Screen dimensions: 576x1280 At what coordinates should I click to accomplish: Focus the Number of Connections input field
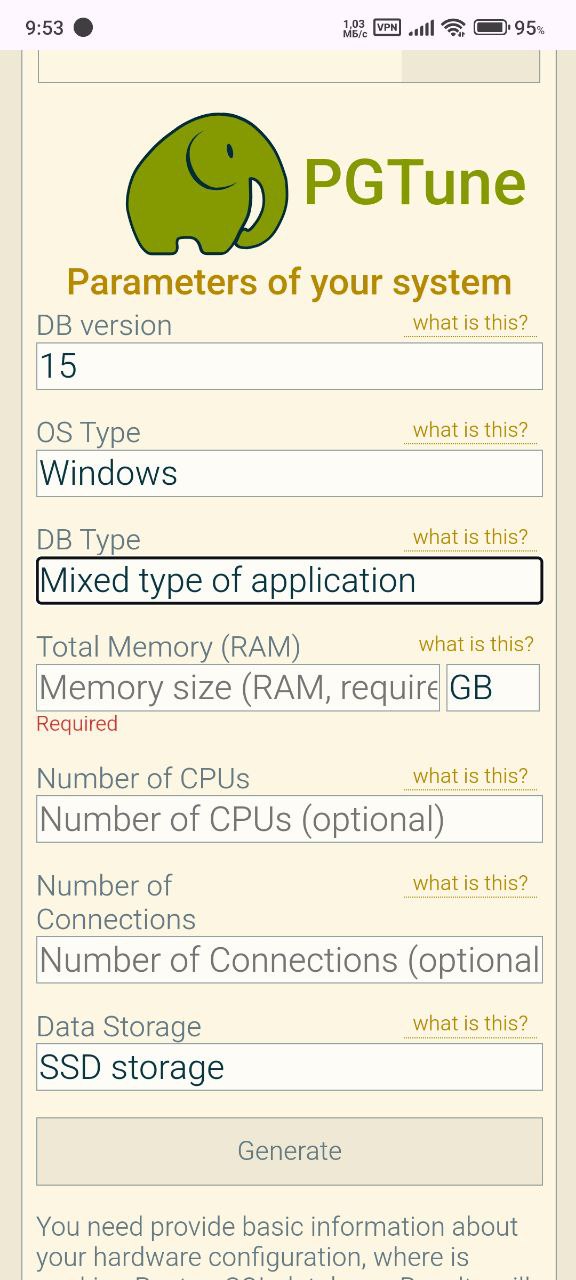pos(289,960)
